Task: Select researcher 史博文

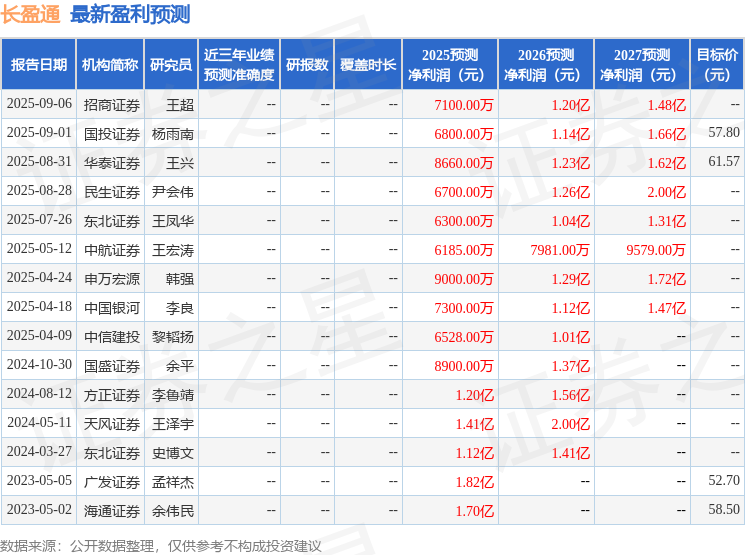Action: click(172, 453)
